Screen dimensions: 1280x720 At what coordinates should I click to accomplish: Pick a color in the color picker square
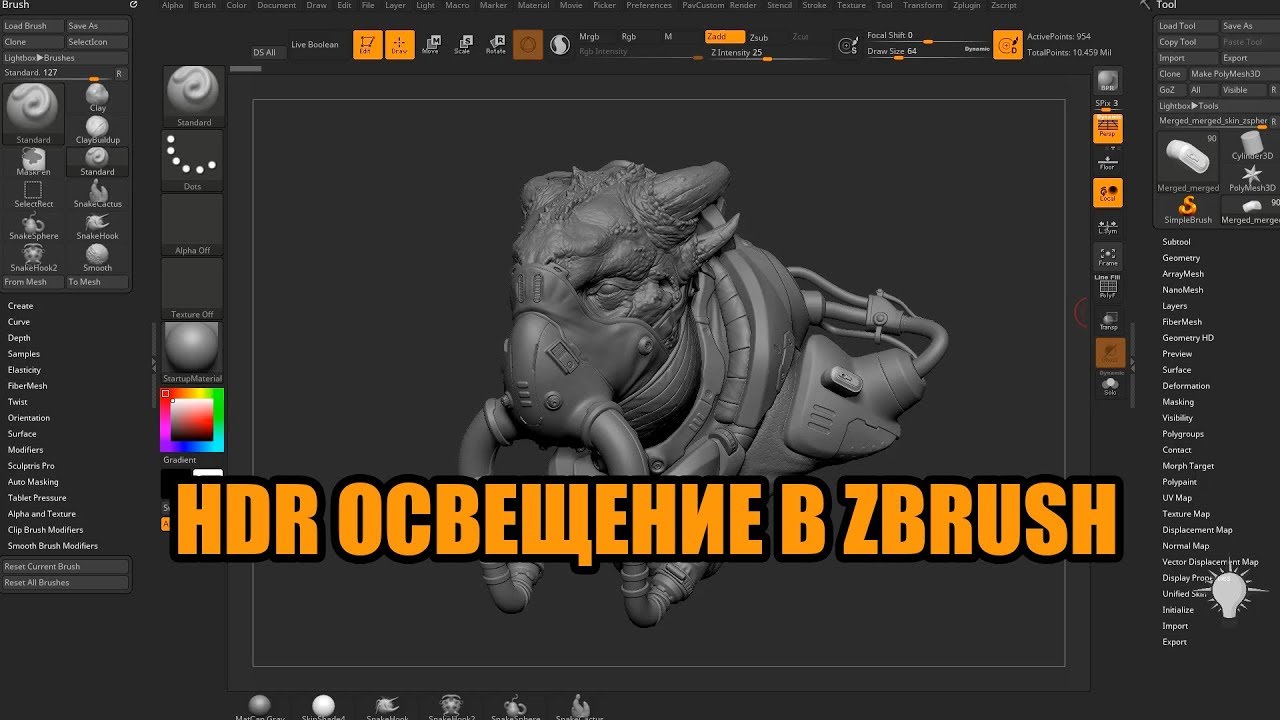pos(192,420)
